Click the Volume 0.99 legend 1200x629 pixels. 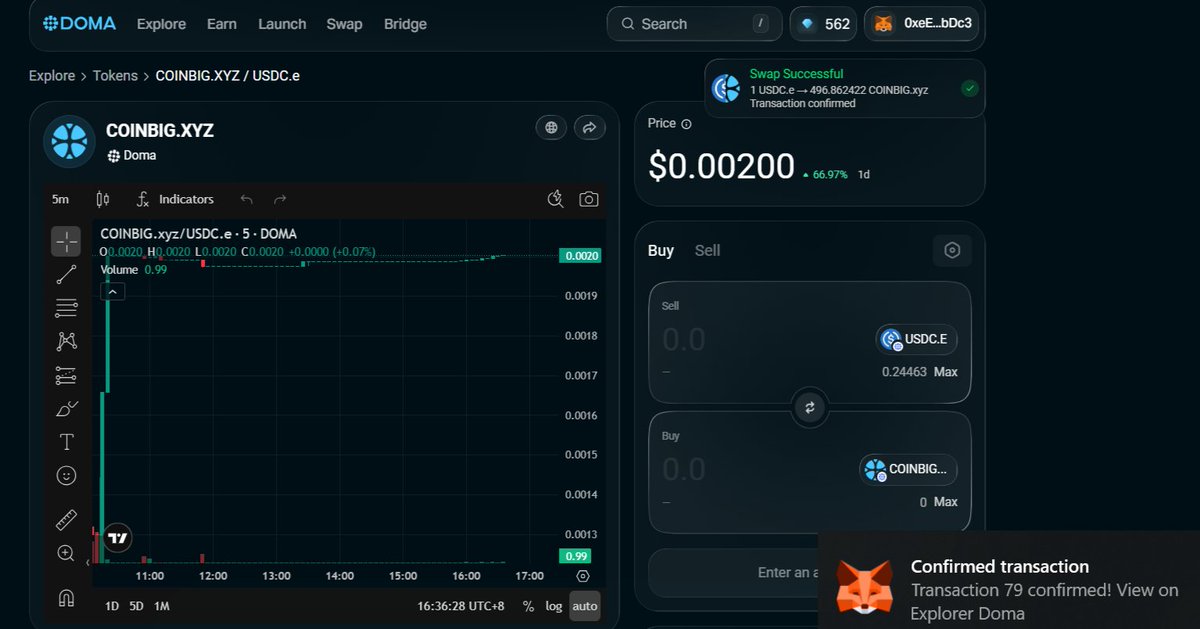pyautogui.click(x=134, y=270)
